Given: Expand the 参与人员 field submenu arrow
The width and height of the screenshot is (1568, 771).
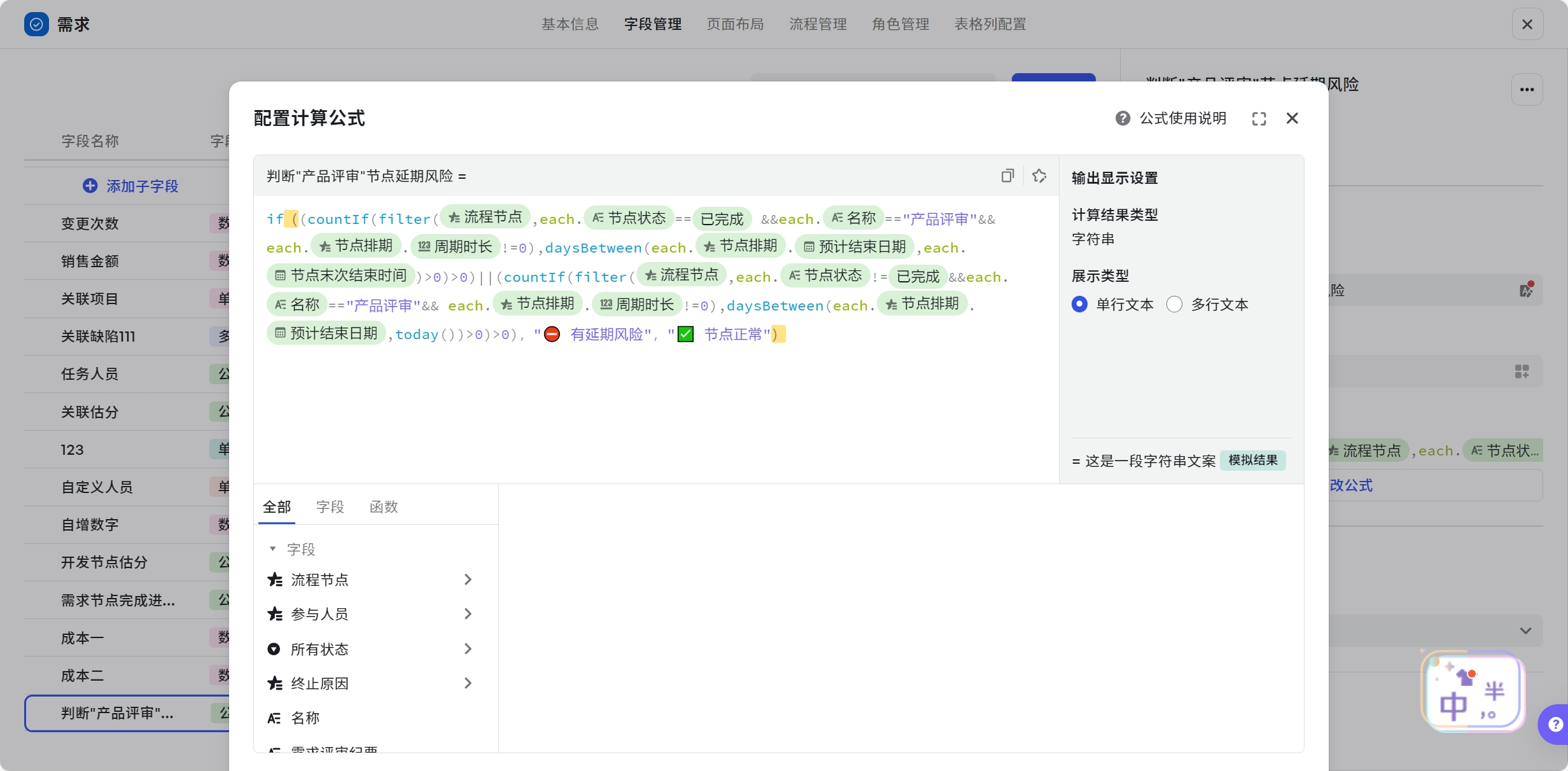Looking at the screenshot, I should (468, 614).
